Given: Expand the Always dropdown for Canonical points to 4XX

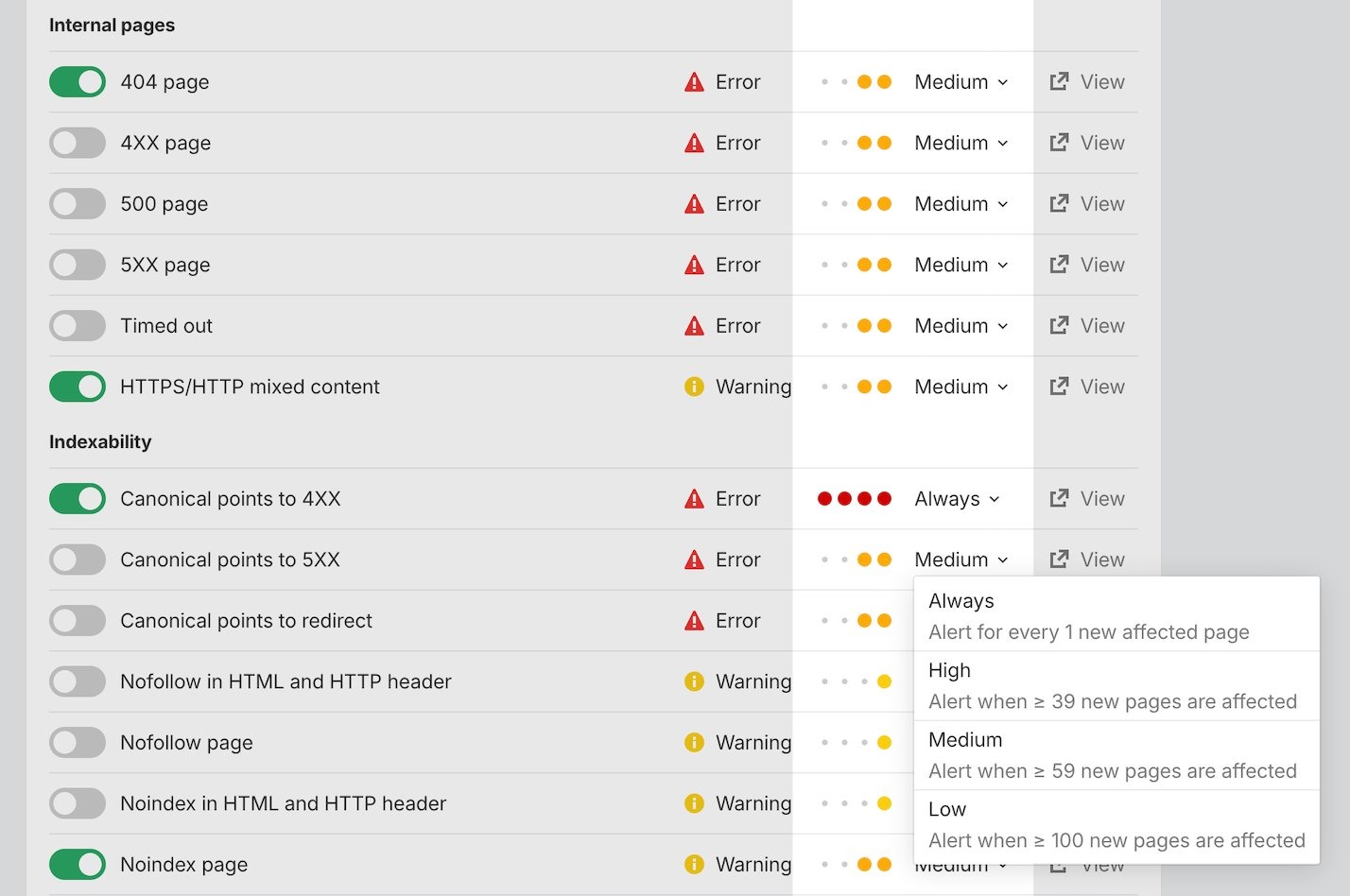Looking at the screenshot, I should 956,499.
